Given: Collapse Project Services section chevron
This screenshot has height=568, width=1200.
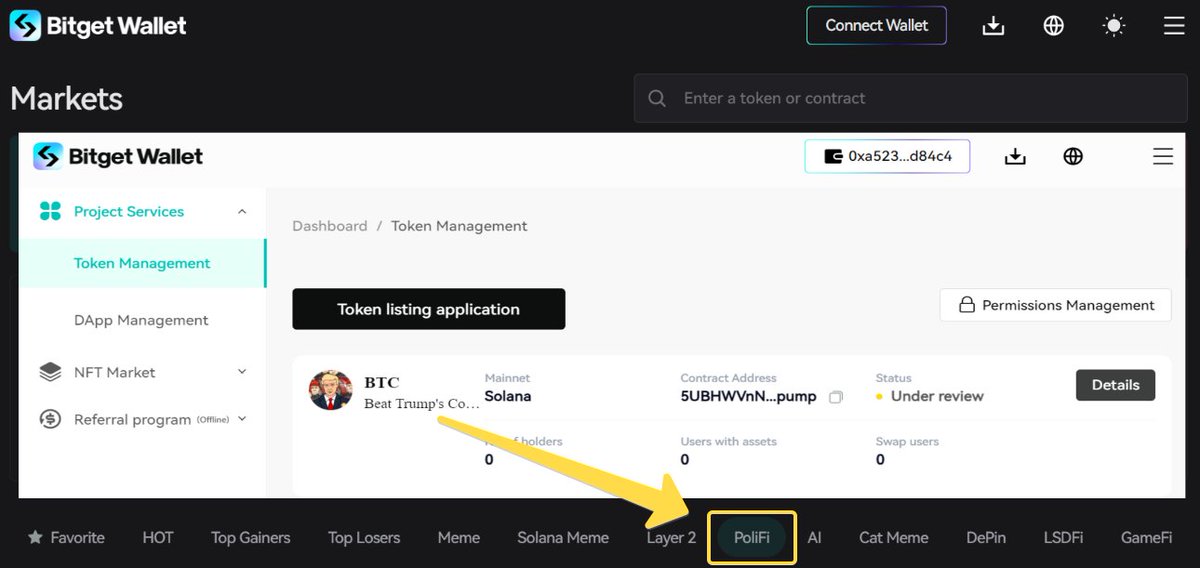Looking at the screenshot, I should coord(242,211).
